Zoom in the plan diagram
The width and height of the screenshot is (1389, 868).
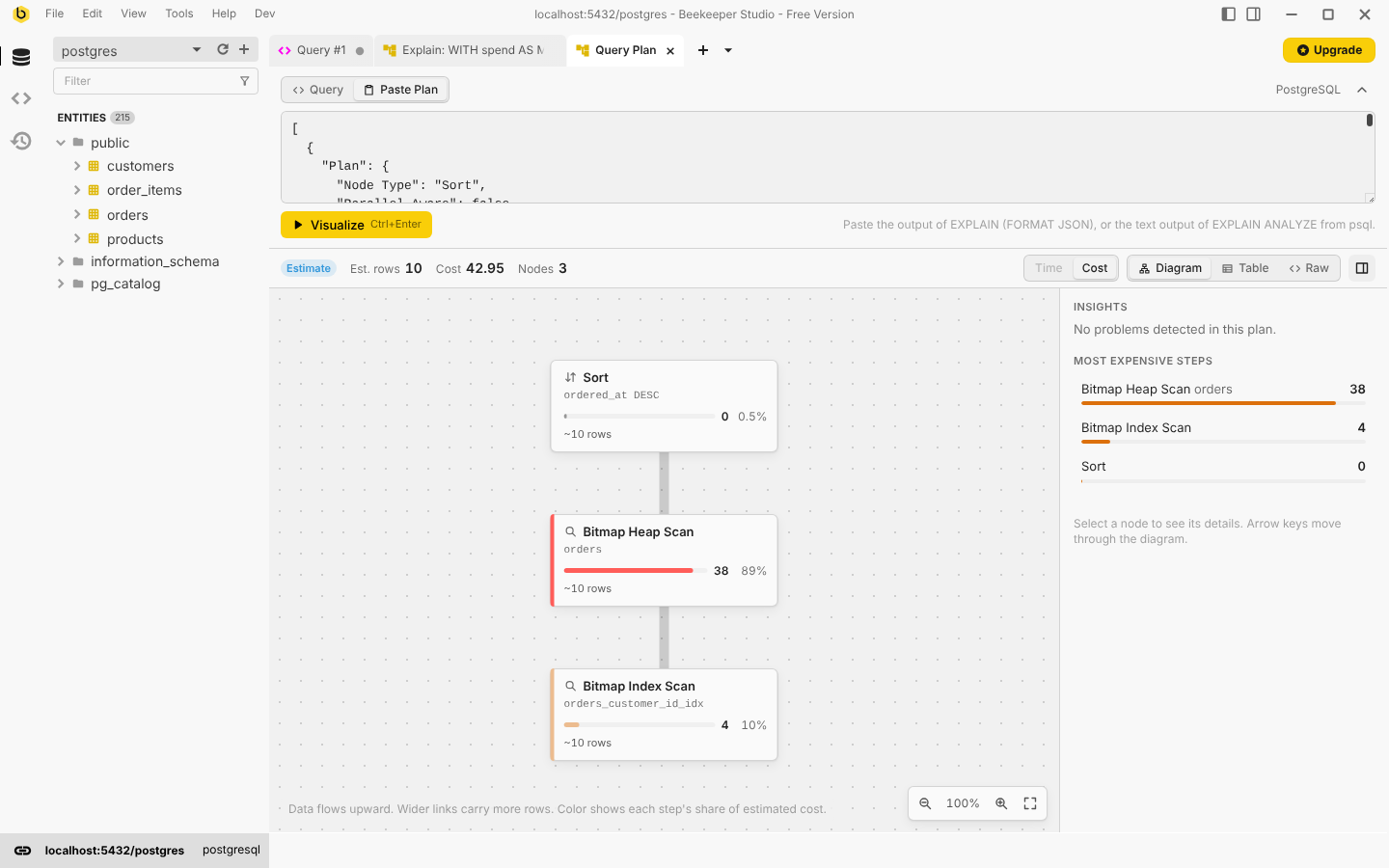coord(1001,803)
